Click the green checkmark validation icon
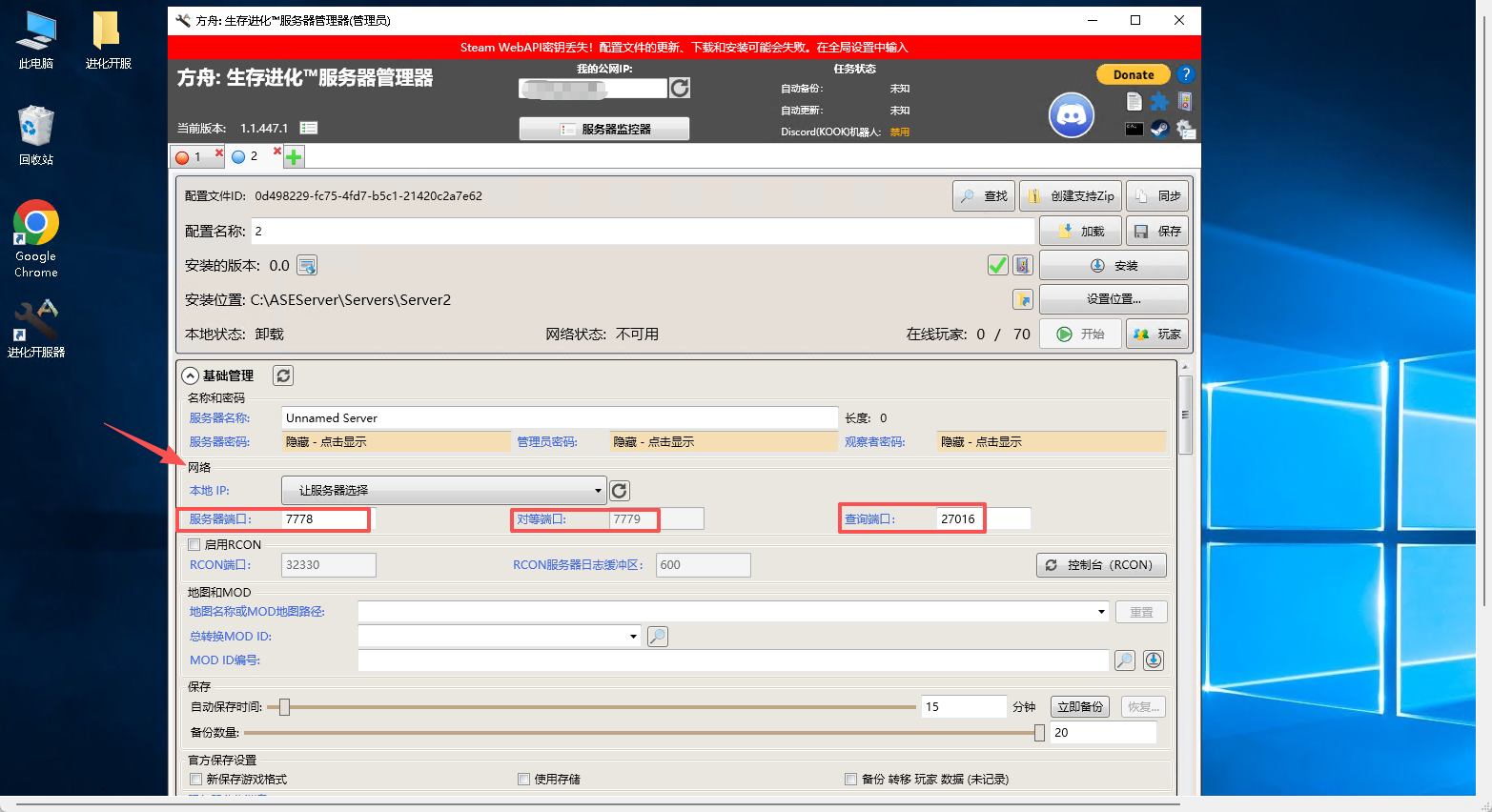Viewport: 1492px width, 812px height. tap(998, 265)
